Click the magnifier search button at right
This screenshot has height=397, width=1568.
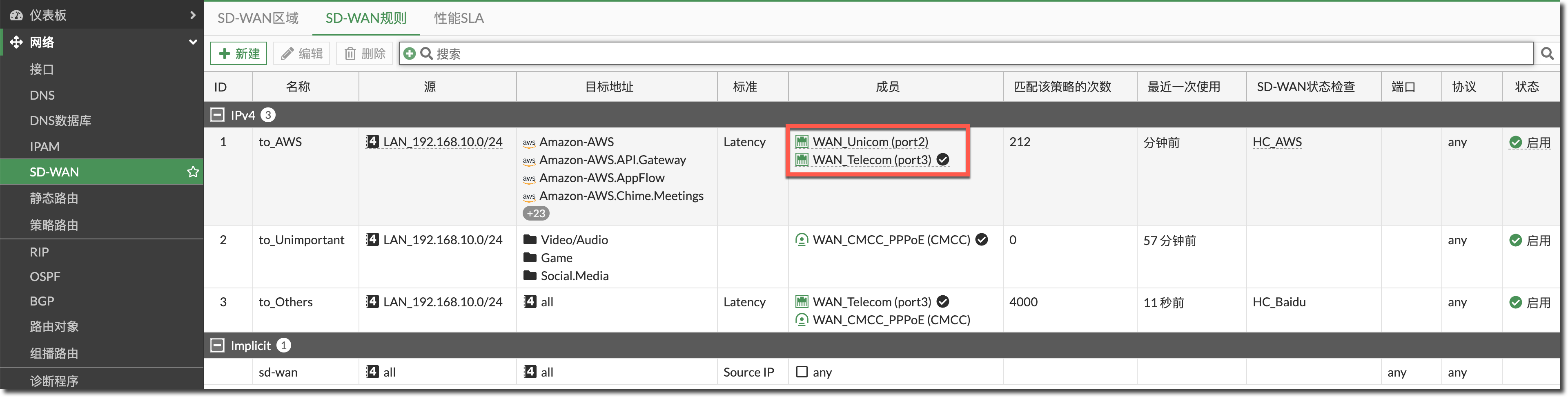tap(1547, 54)
